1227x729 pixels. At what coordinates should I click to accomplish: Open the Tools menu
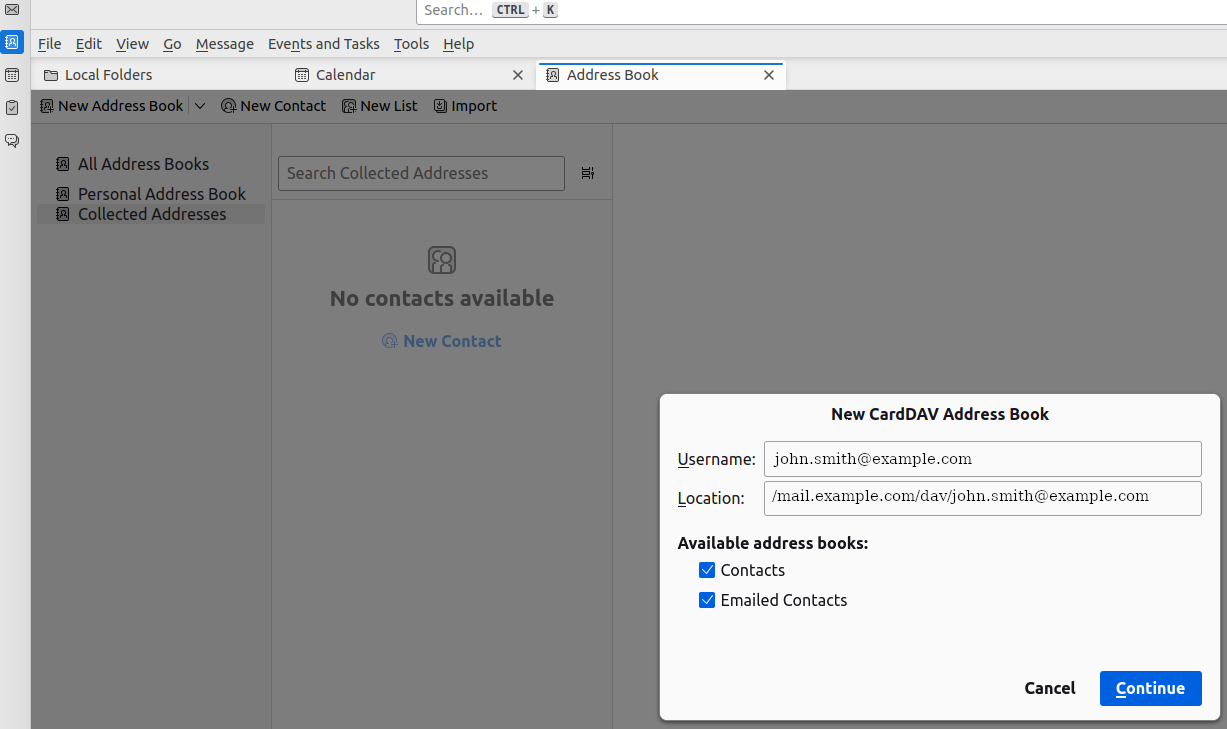click(411, 44)
